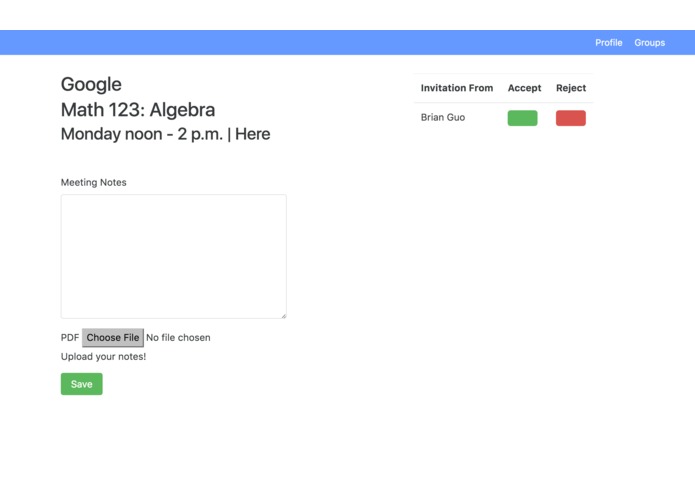The image size is (695, 494).
Task: Select the 'Math 123: Algebra' heading
Action: click(x=138, y=109)
